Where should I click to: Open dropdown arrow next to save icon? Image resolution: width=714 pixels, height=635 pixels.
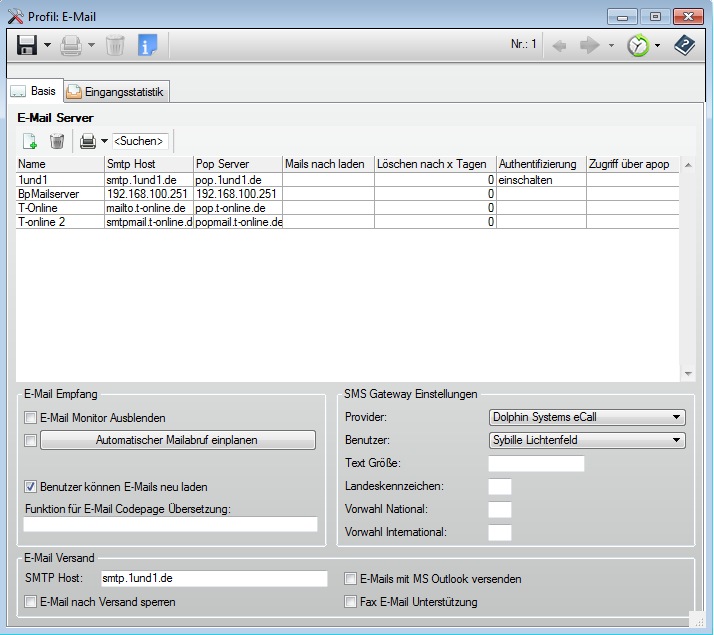[47, 45]
